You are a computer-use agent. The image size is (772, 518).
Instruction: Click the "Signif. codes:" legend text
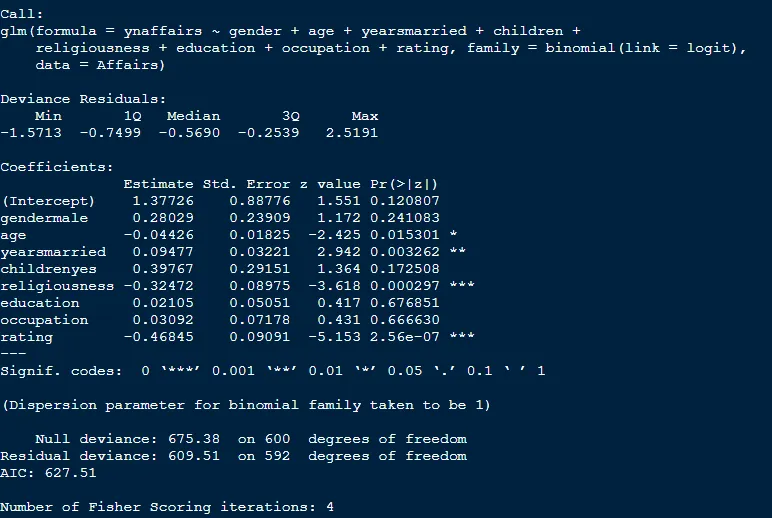pos(60,371)
